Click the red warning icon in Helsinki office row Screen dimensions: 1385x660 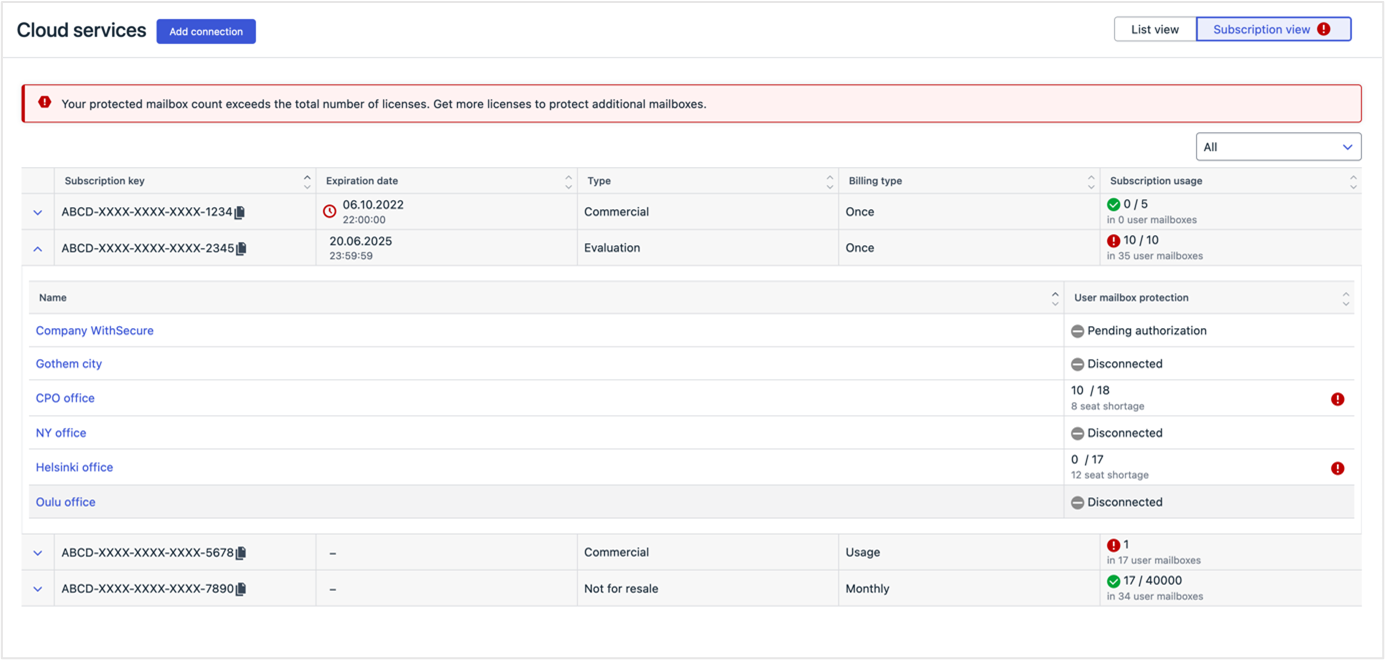1337,468
